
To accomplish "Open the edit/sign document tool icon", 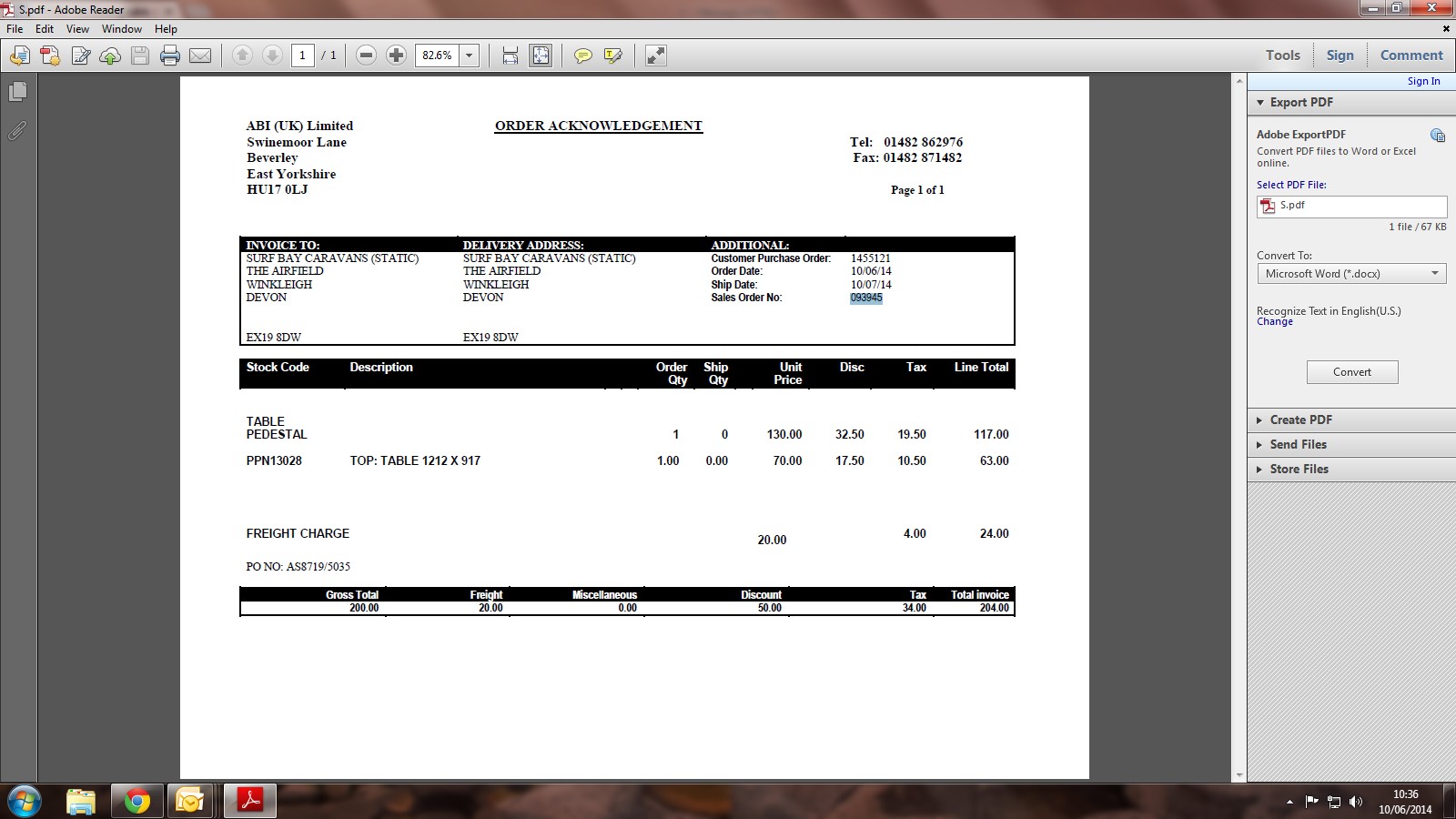I will click(80, 56).
